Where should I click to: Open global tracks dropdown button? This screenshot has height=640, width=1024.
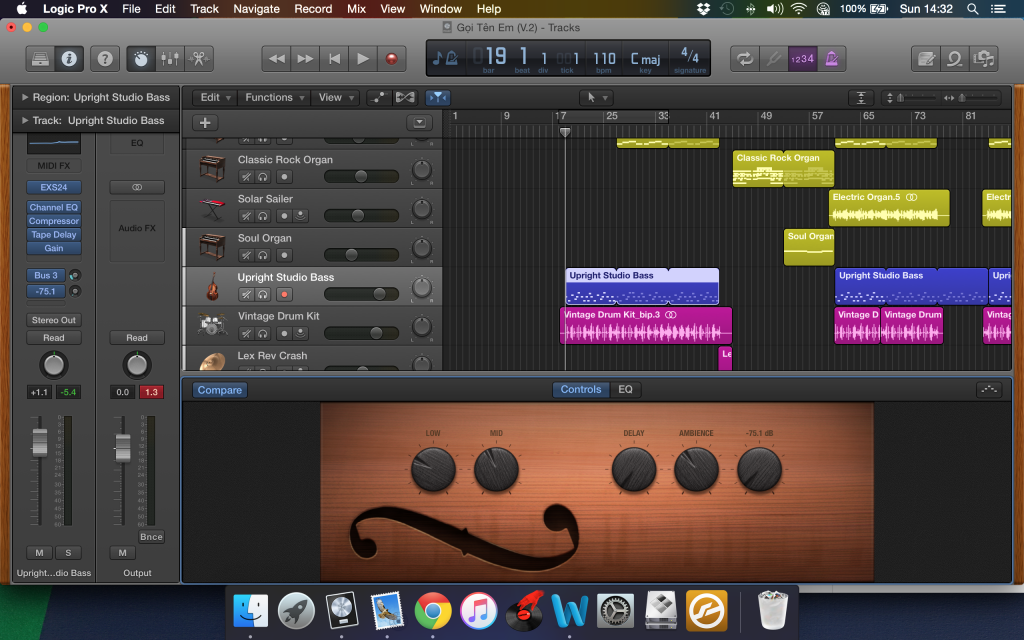coord(419,123)
